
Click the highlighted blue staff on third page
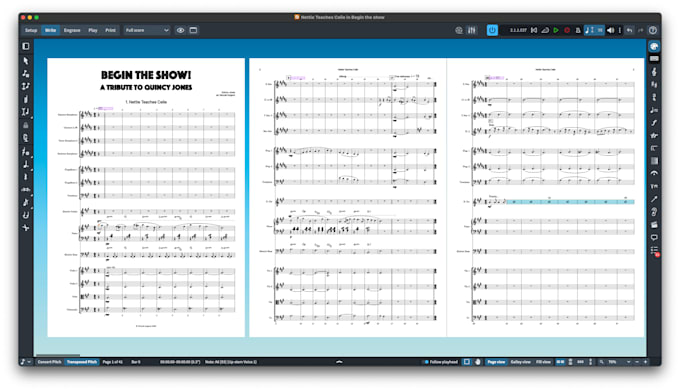(x=570, y=202)
